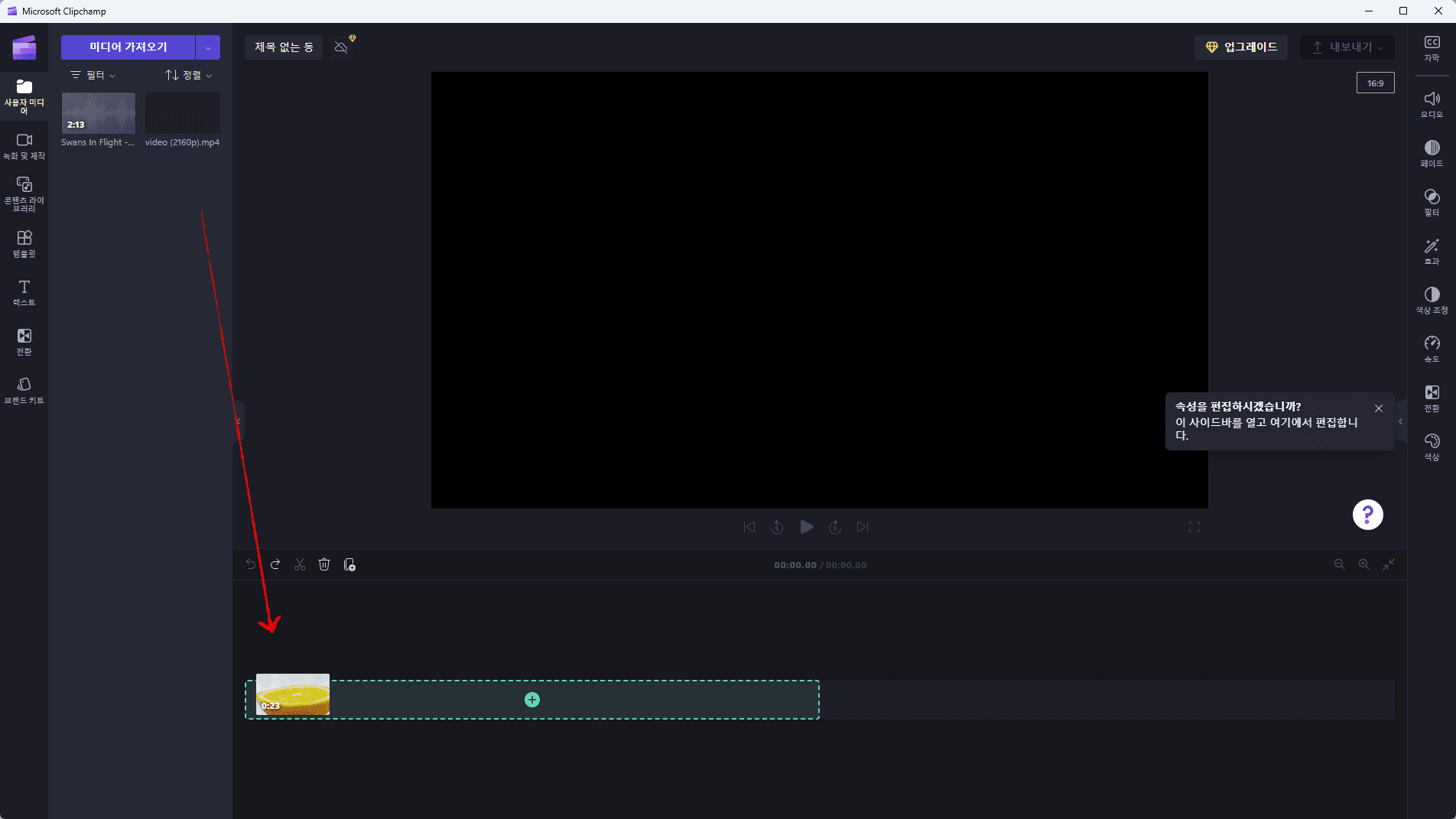
Task: Open help with the question mark button
Action: point(1367,515)
